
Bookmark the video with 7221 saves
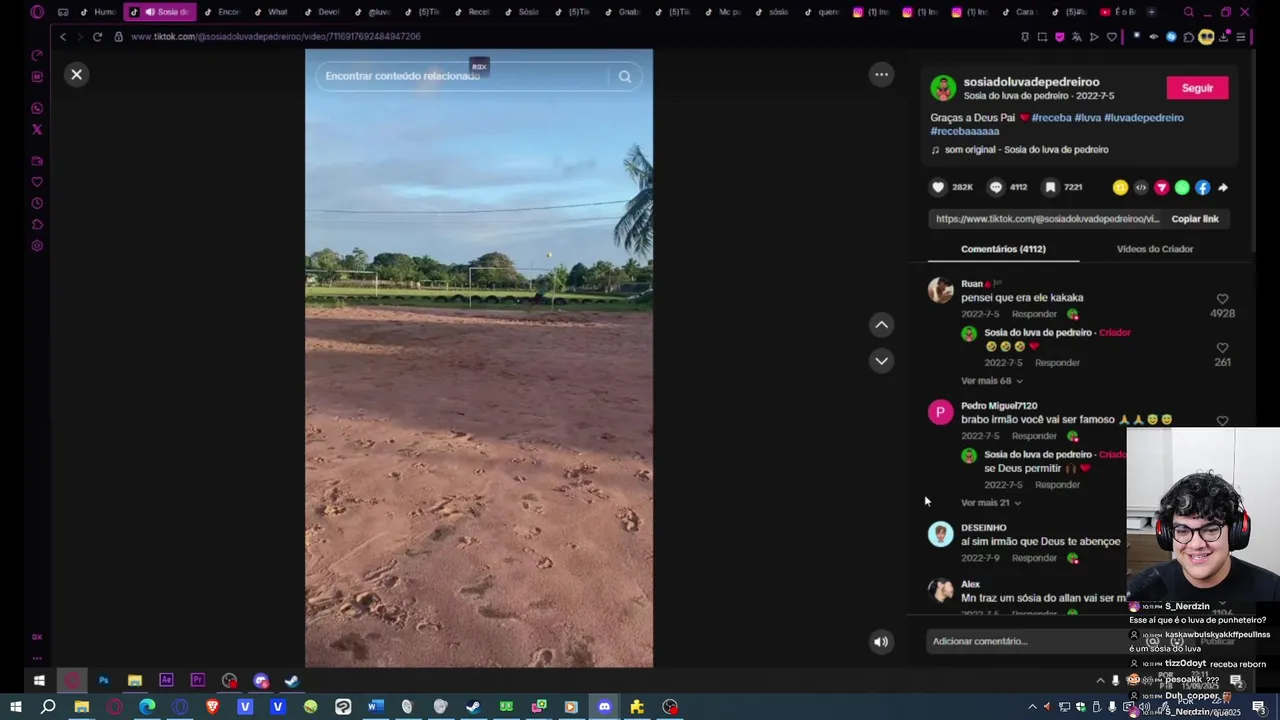(x=1050, y=187)
